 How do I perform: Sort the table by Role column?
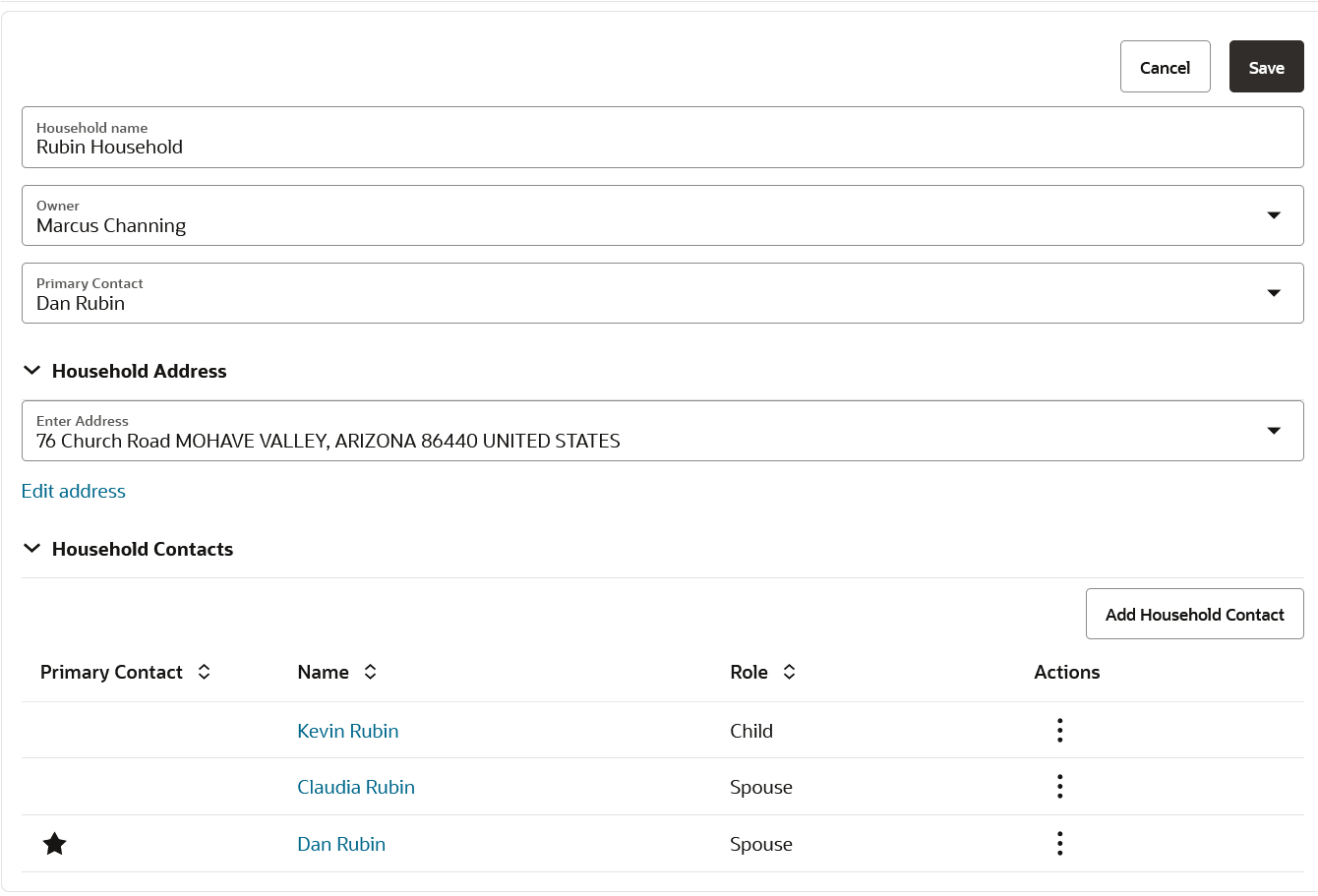click(789, 672)
